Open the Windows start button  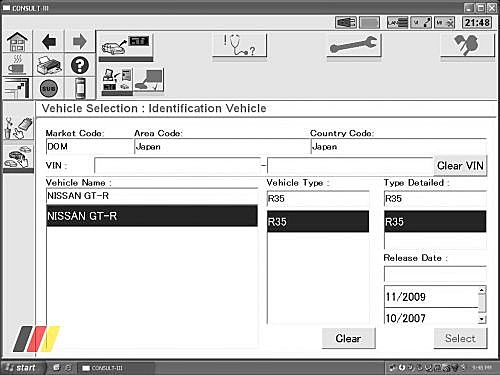[x=22, y=368]
